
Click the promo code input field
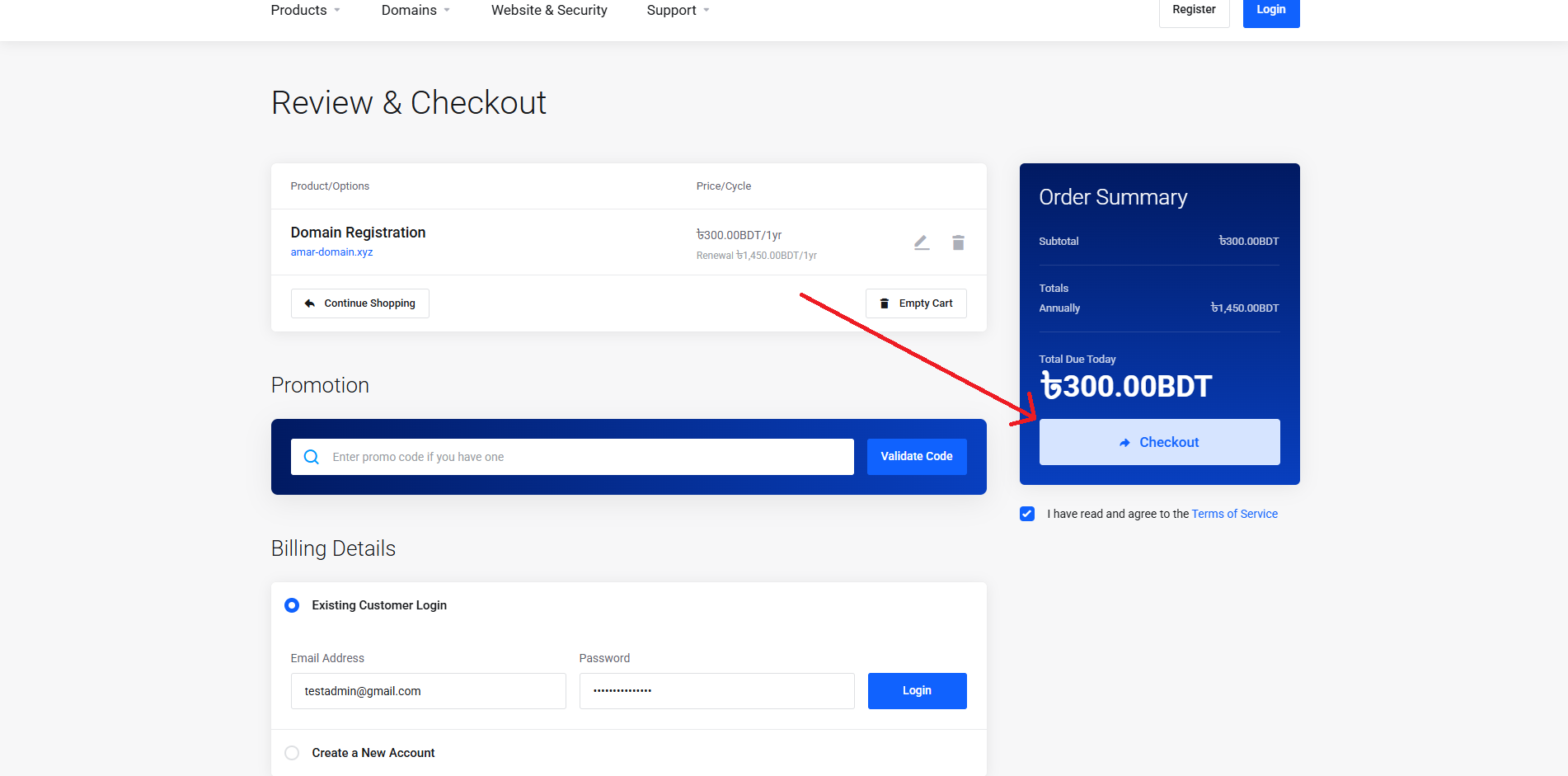(x=572, y=457)
